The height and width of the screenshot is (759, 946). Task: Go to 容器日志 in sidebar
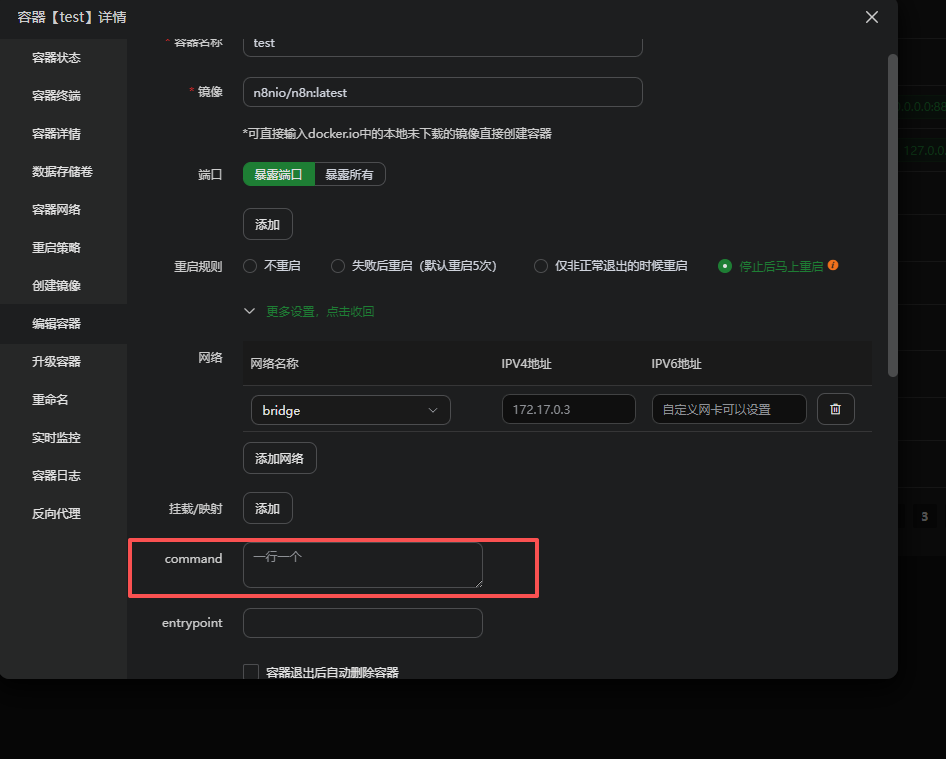(56, 476)
